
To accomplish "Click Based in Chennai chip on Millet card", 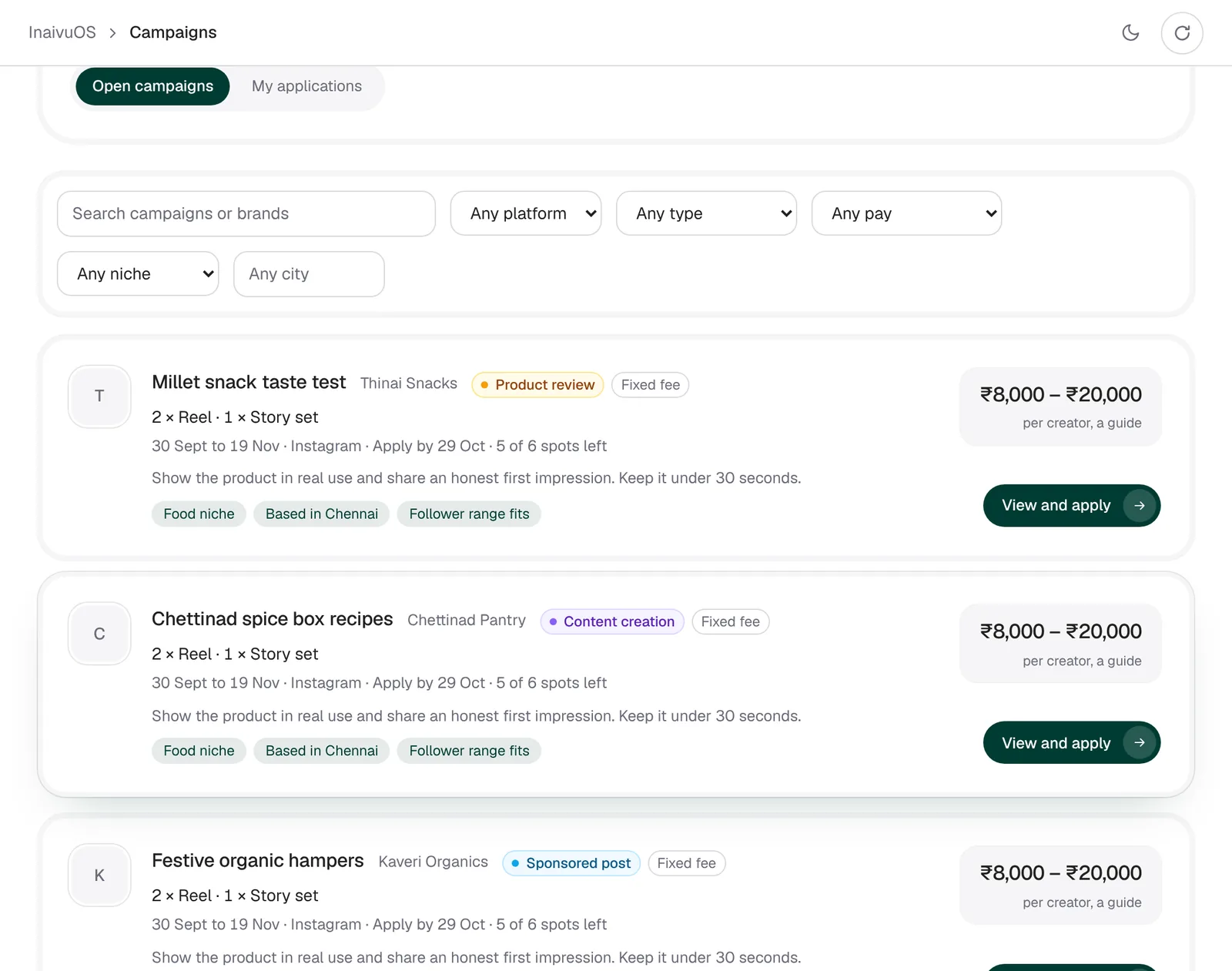I will coord(322,514).
